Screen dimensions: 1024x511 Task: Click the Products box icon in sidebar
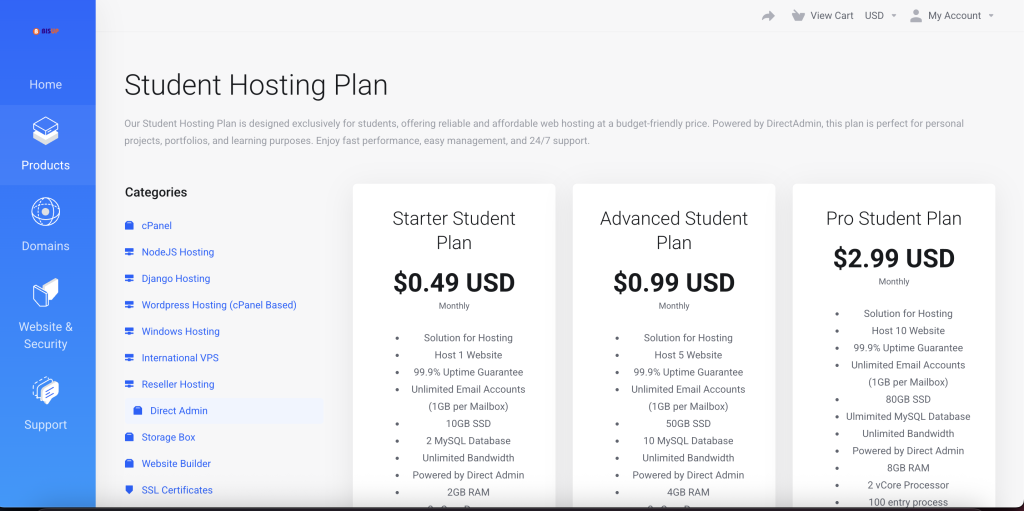[x=46, y=131]
